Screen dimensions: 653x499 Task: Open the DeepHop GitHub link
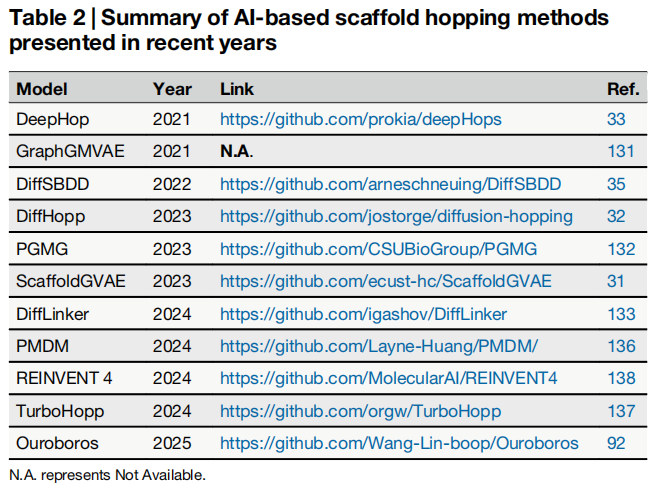361,120
